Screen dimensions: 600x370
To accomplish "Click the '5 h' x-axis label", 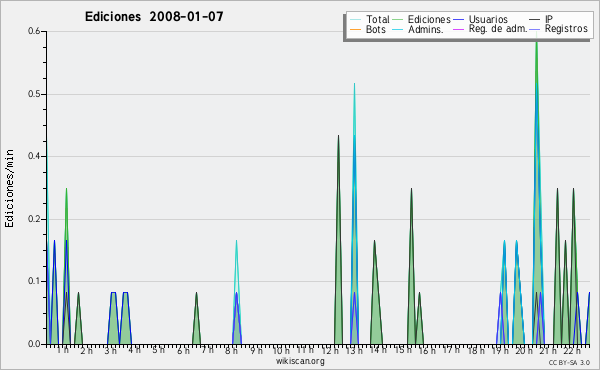I will pyautogui.click(x=158, y=350).
